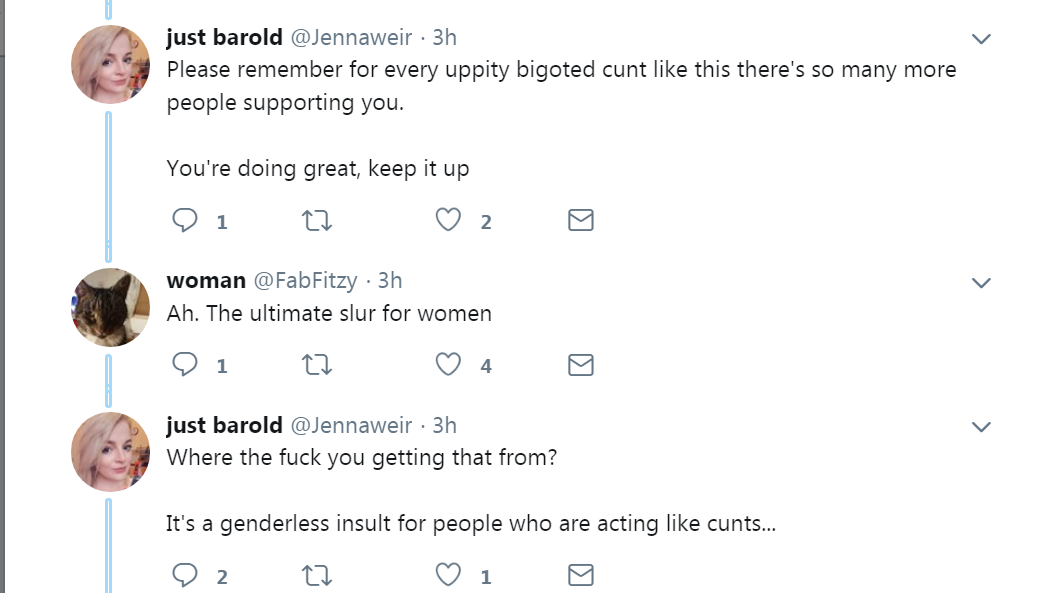Retweet the first just barold tweet
The width and height of the screenshot is (1059, 593).
click(316, 220)
